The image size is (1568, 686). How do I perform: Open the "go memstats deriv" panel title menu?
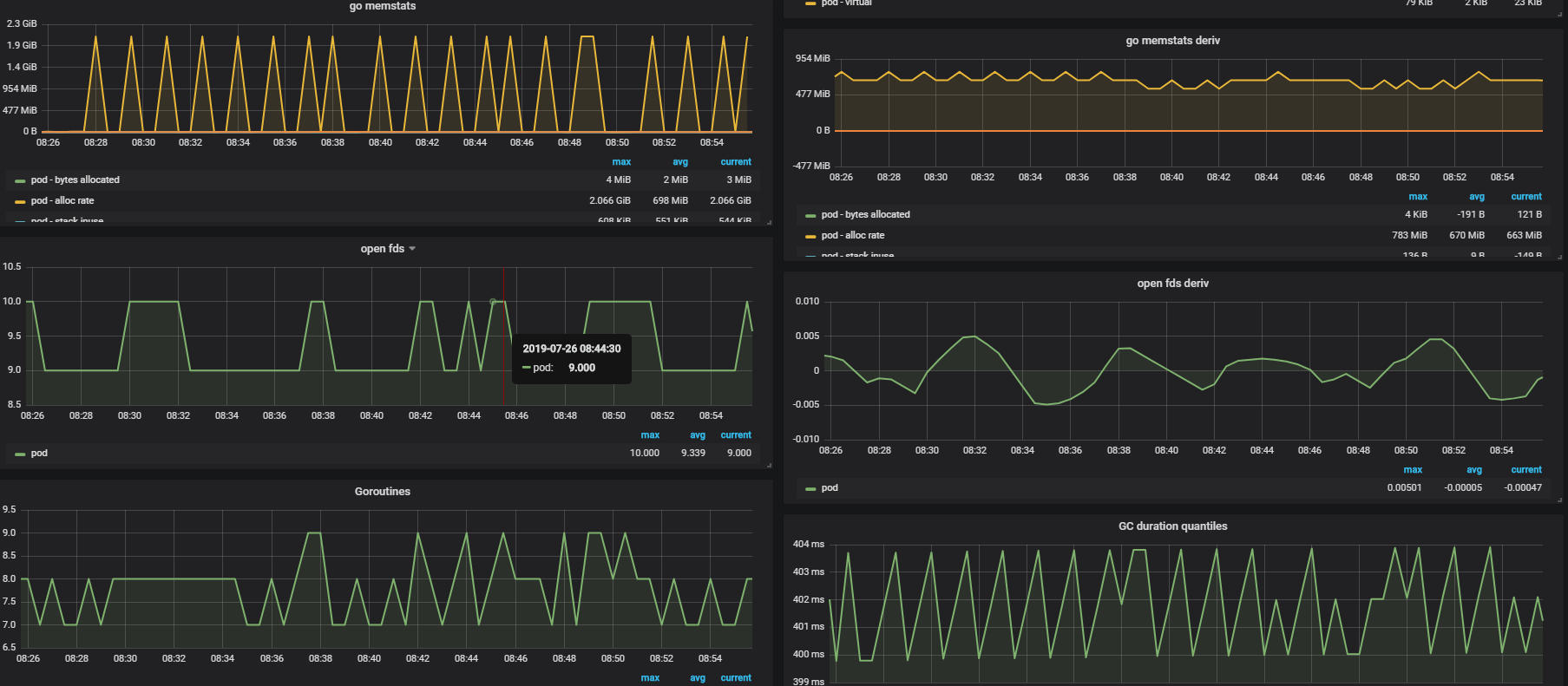(x=1172, y=41)
